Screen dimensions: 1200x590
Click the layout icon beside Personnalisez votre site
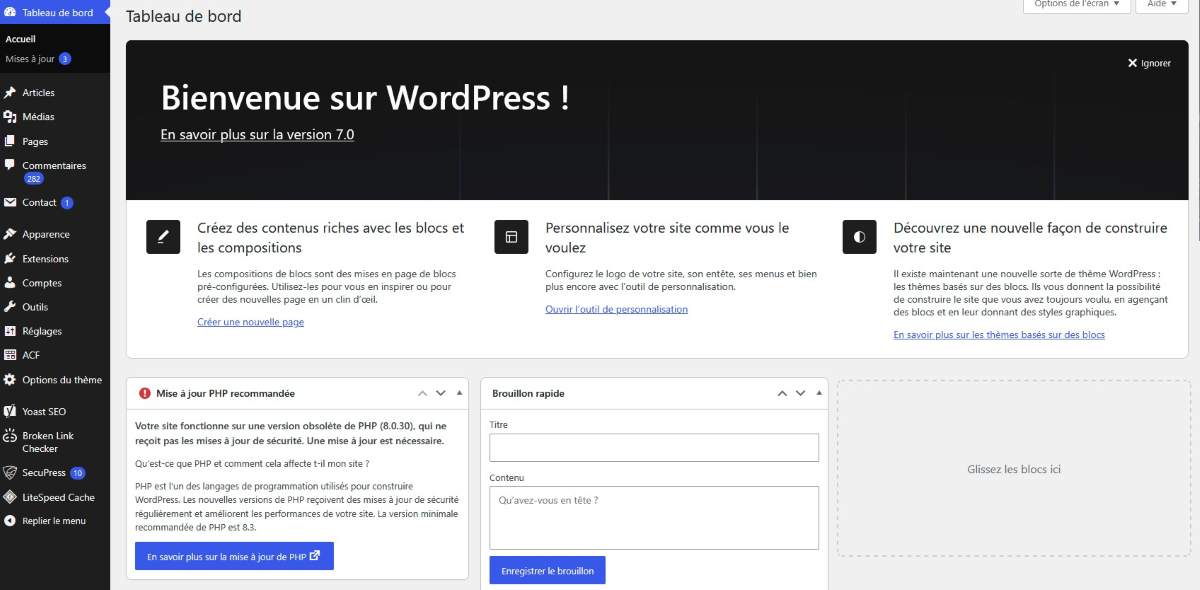point(511,237)
